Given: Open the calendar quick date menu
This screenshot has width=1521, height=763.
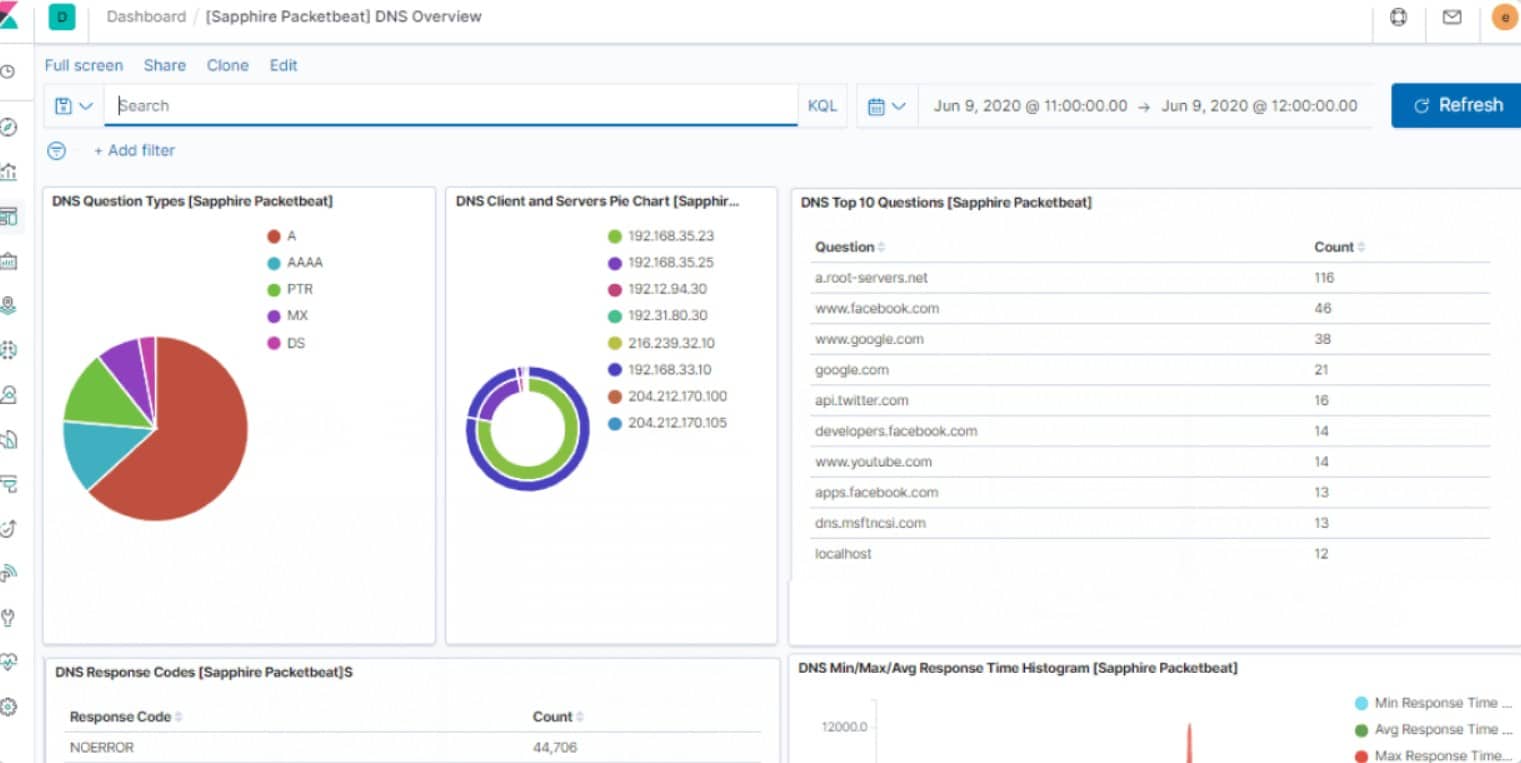Looking at the screenshot, I should 887,106.
